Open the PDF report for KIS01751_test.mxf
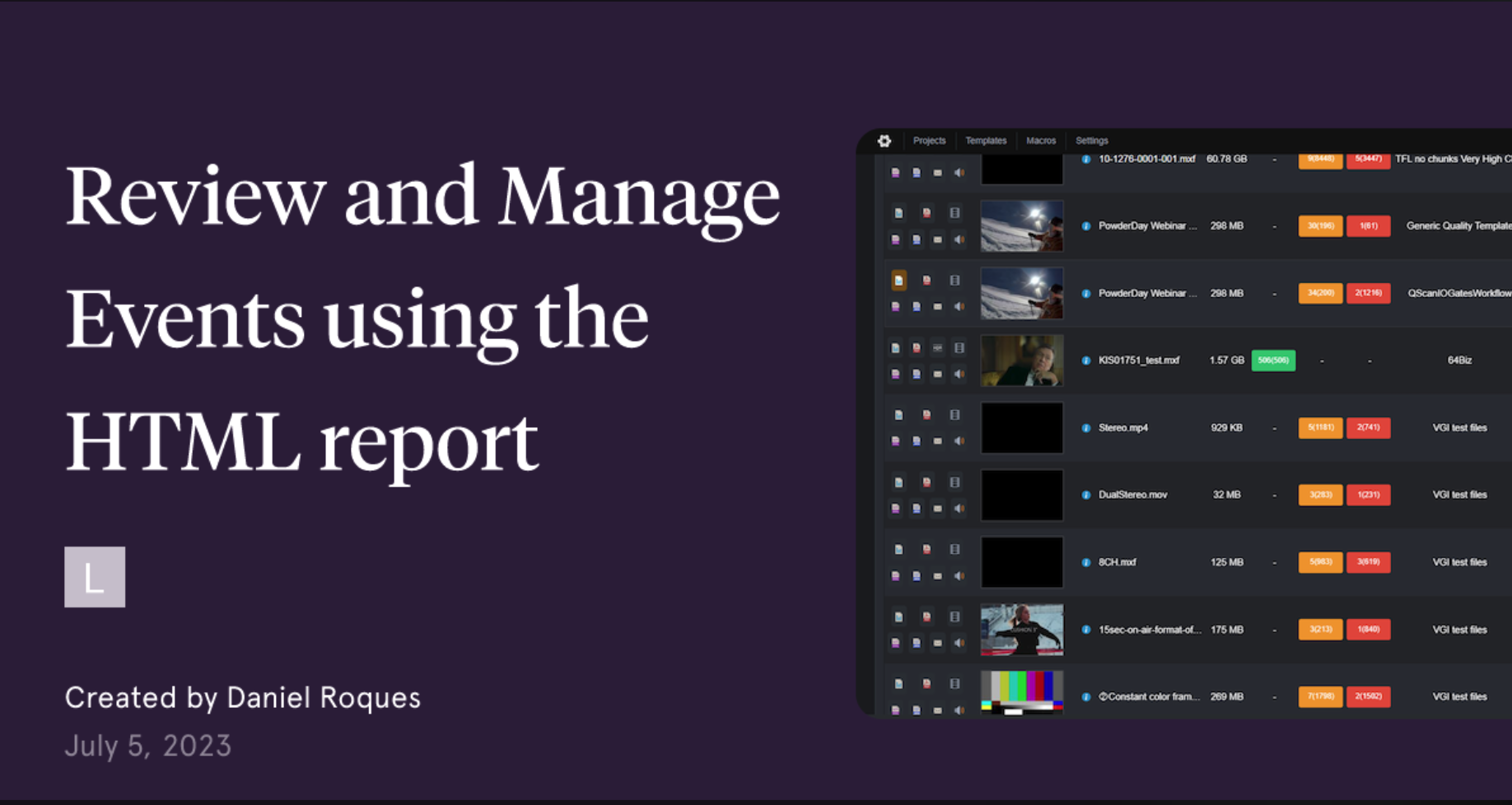The height and width of the screenshot is (805, 1512). [x=917, y=347]
